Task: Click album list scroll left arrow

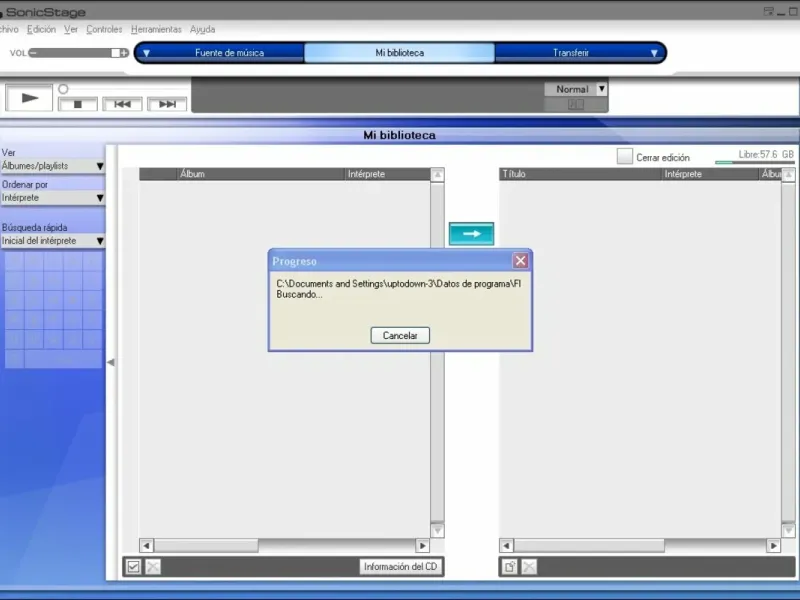Action: [146, 546]
